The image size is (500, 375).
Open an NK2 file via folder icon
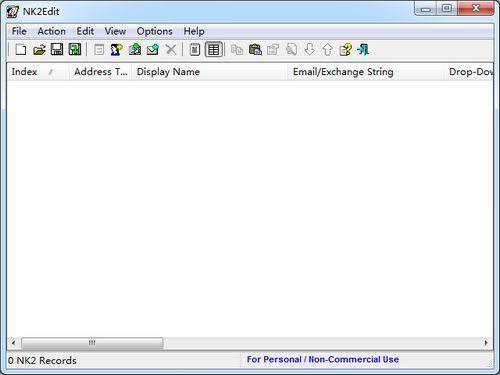click(x=39, y=50)
